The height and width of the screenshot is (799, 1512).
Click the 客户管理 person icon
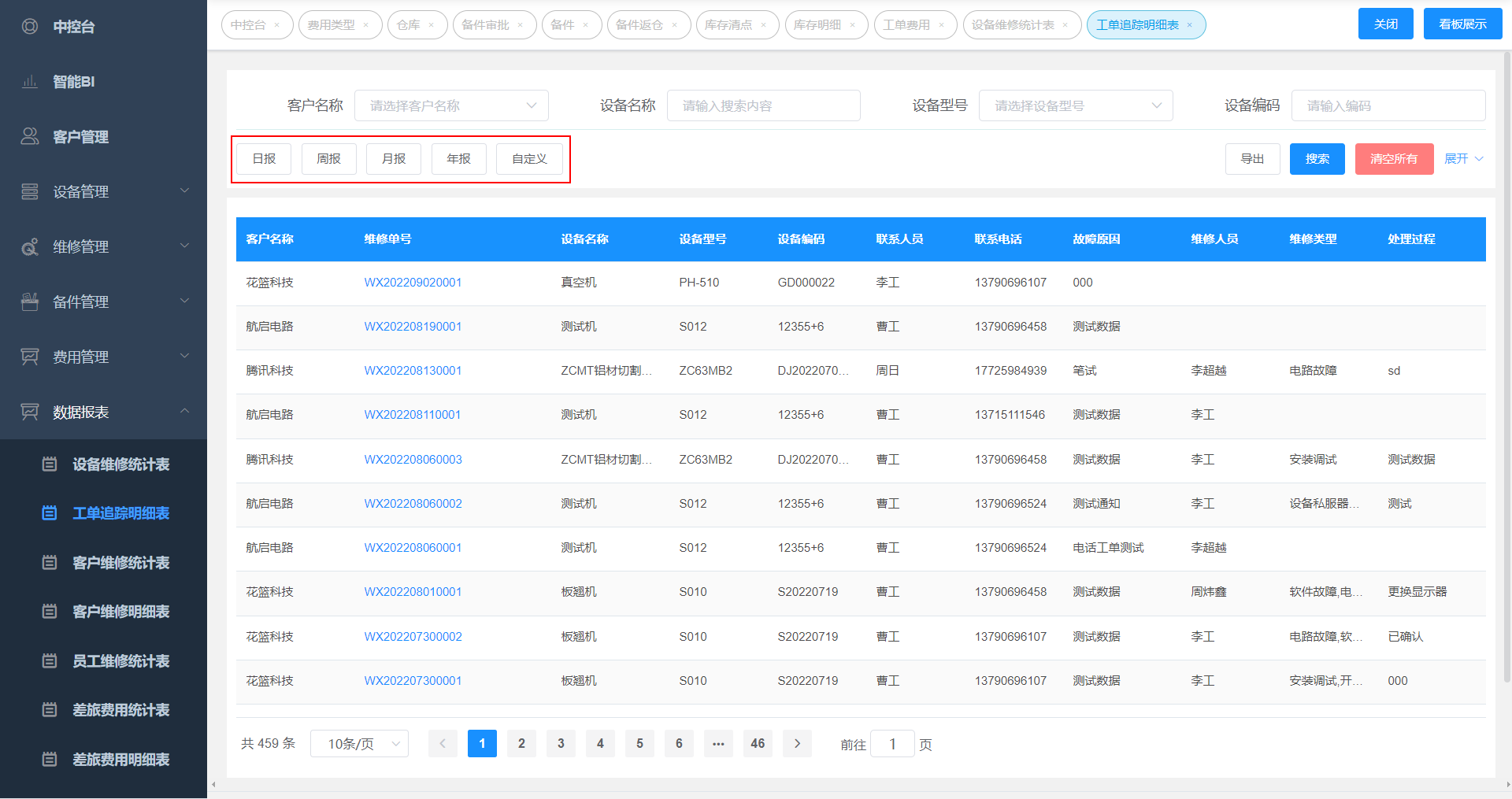pos(30,136)
